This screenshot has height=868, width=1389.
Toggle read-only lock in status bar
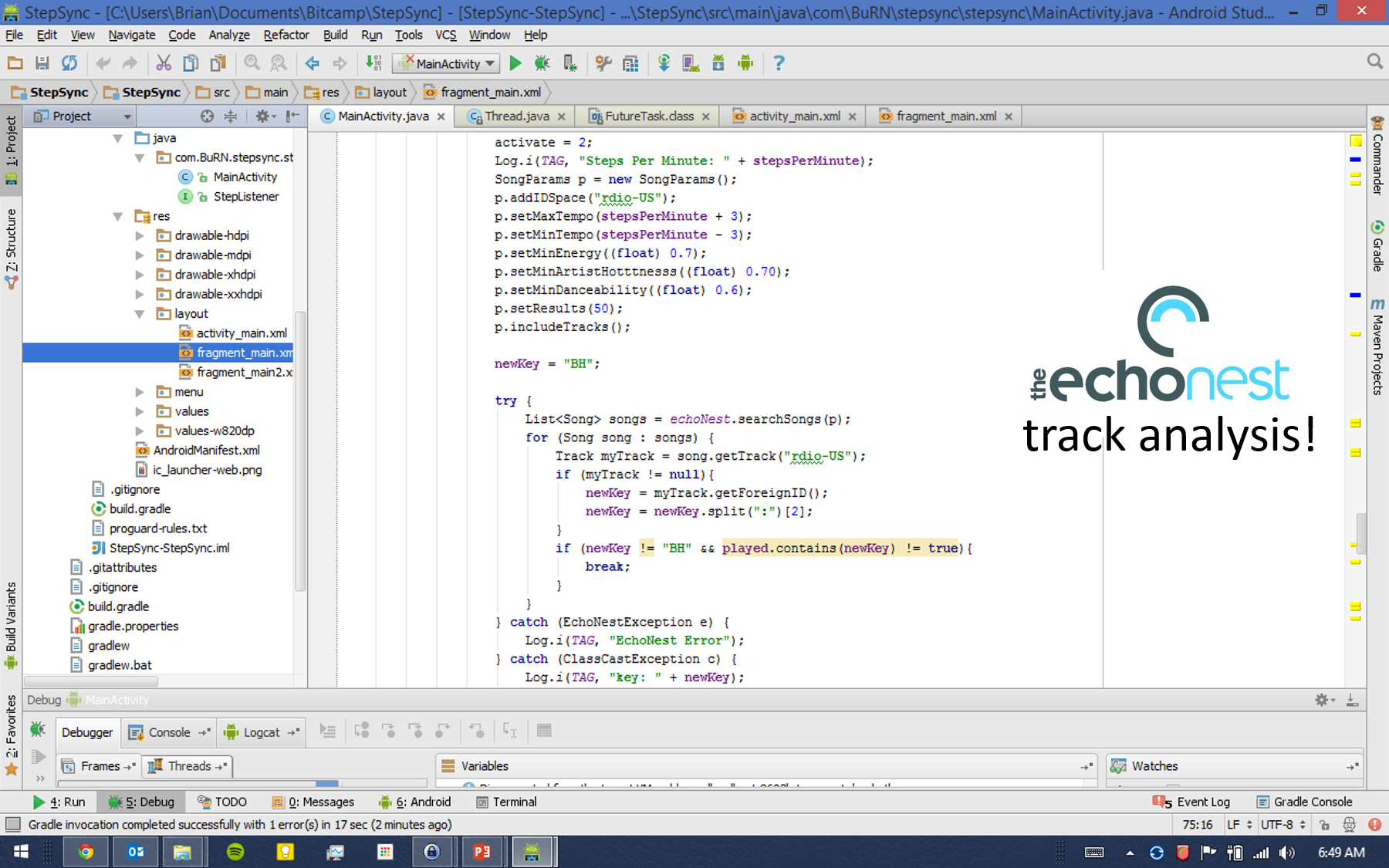click(1324, 825)
